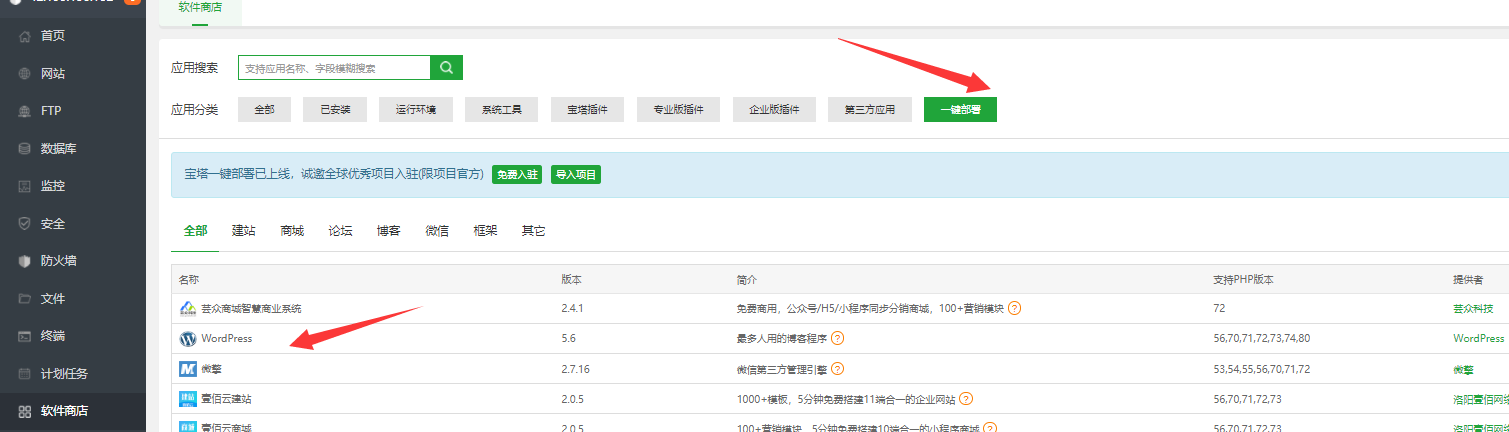The height and width of the screenshot is (432, 1509).
Task: Click the green 一键部署 button
Action: 960,110
